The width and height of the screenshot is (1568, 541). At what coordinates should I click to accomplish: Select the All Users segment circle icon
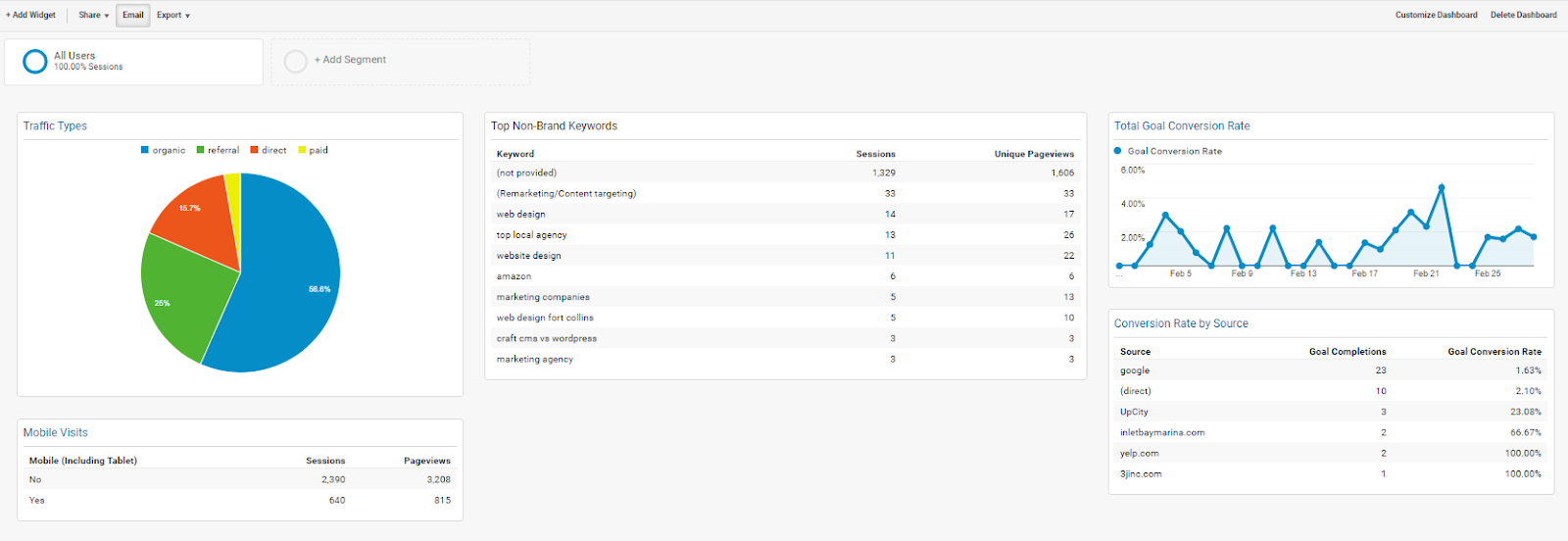pos(35,62)
